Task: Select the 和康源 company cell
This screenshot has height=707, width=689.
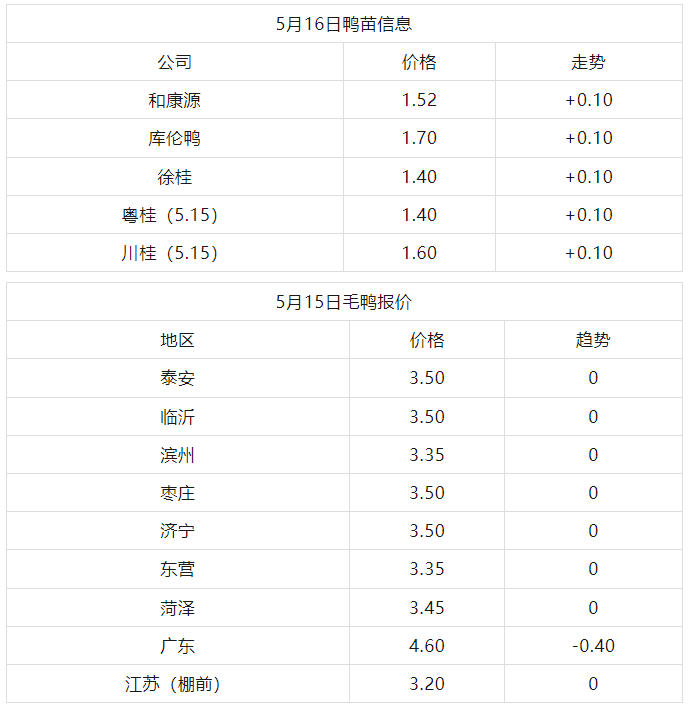Action: [175, 100]
